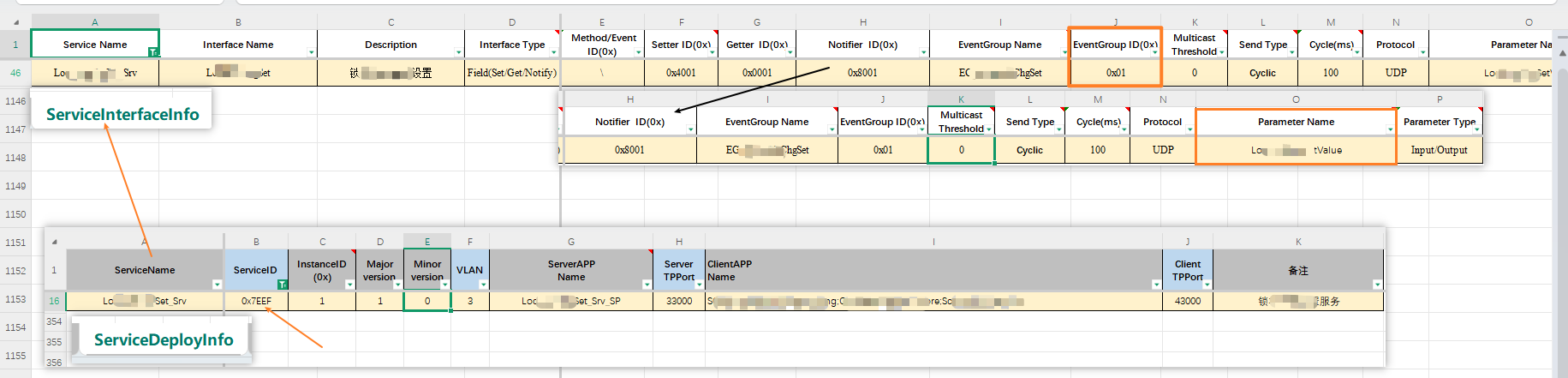Open the Server TPPort filter dropdown
The width and height of the screenshot is (1568, 378).
coord(699,285)
